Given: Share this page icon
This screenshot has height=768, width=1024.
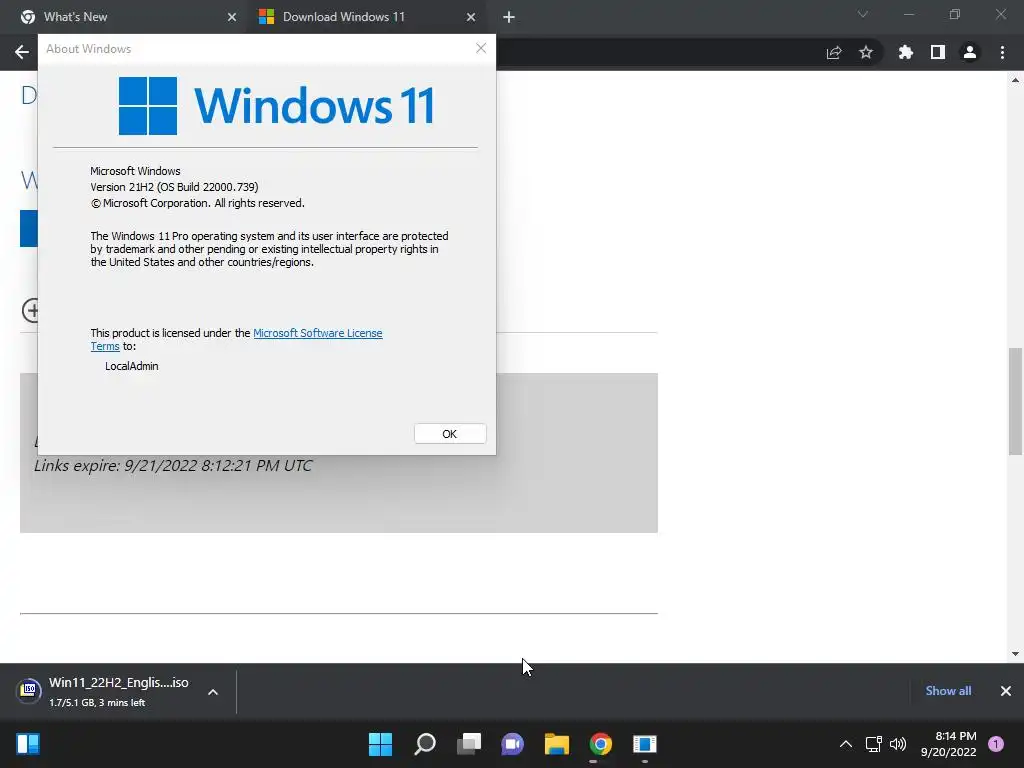Looking at the screenshot, I should (x=834, y=52).
